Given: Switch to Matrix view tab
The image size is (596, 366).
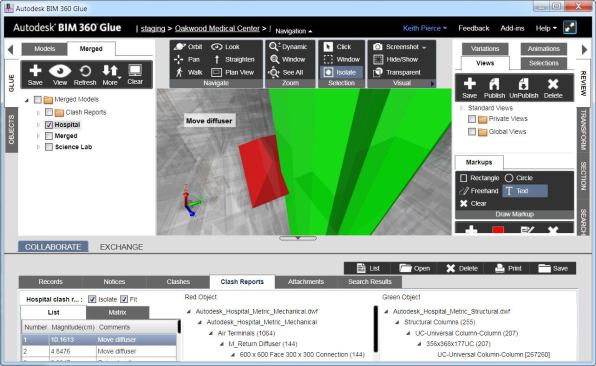Looking at the screenshot, I should click(x=117, y=312).
